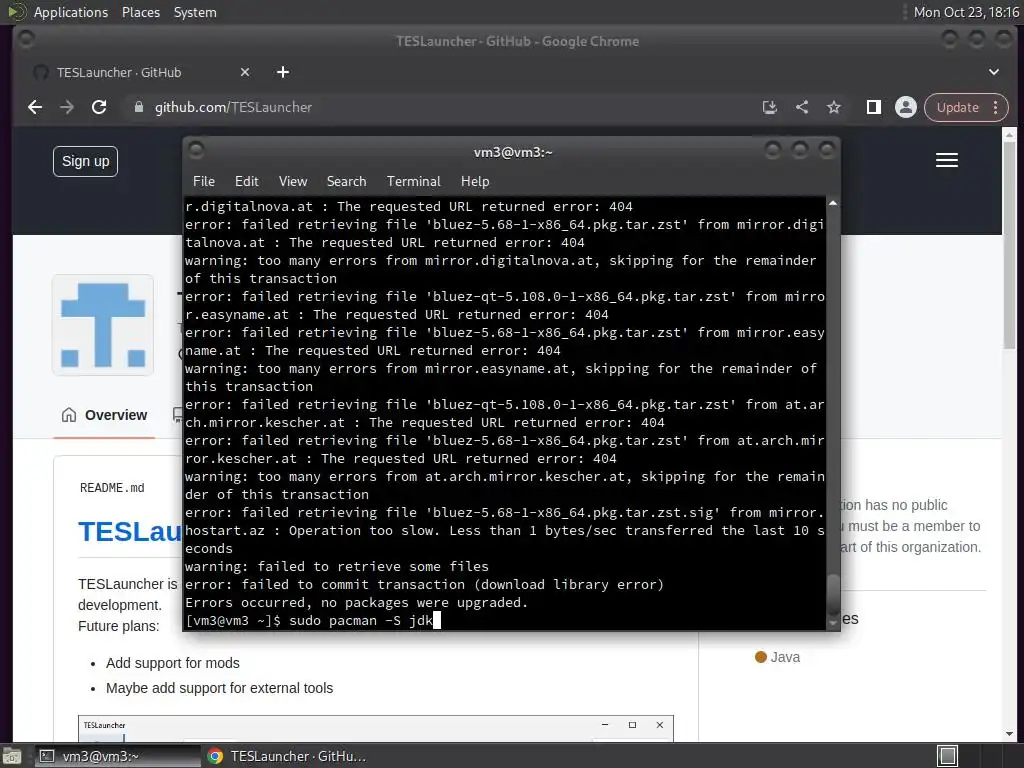Open the Applications menu

[71, 12]
